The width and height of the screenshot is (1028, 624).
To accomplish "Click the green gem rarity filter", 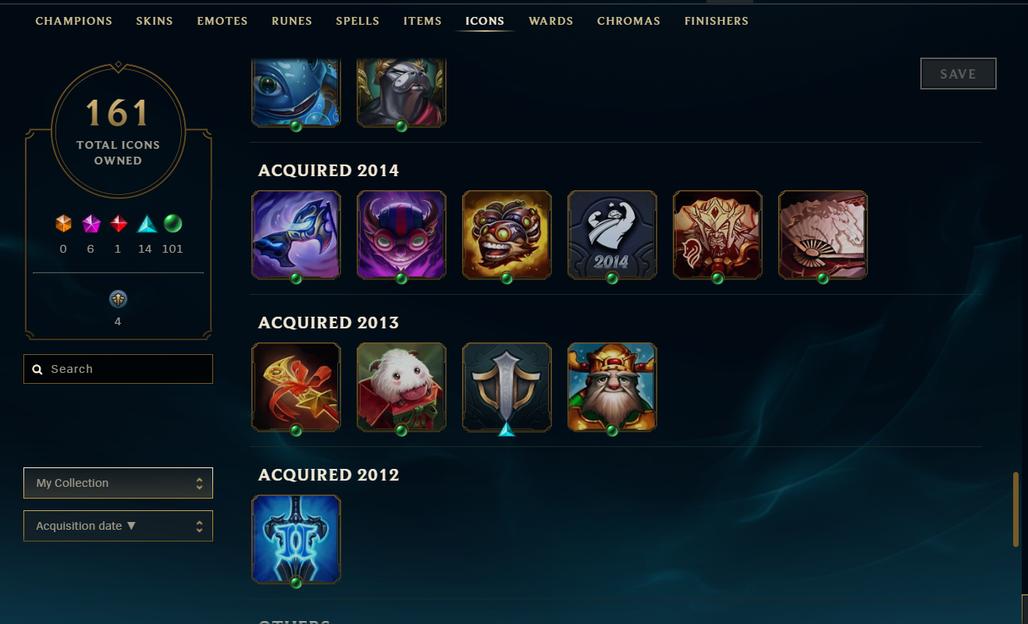I will (x=172, y=224).
